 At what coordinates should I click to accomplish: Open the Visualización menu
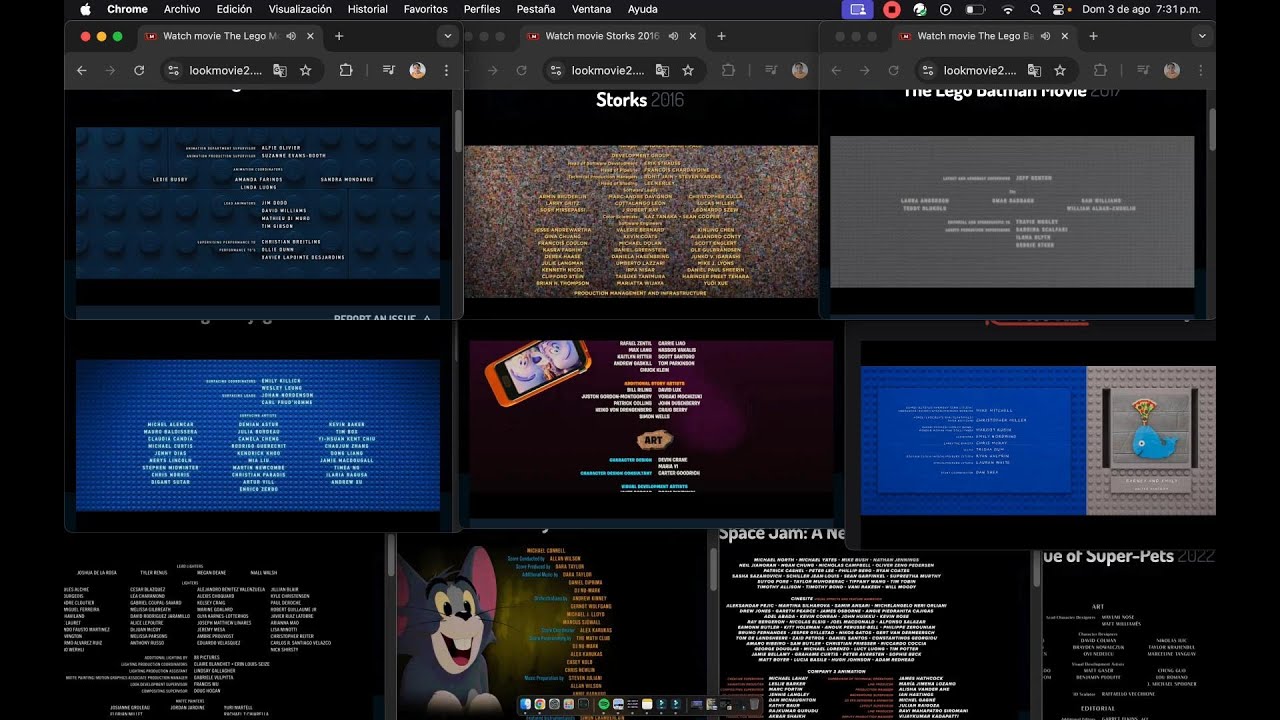[x=300, y=9]
